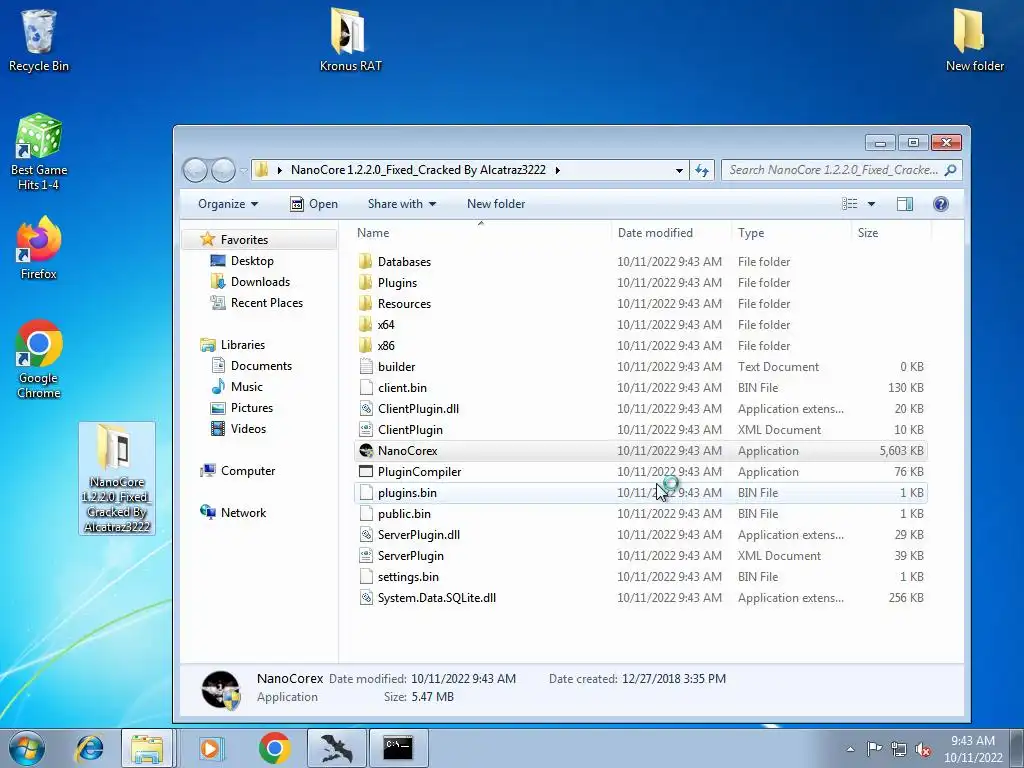Select Documents library
The width and height of the screenshot is (1024, 768).
[261, 366]
